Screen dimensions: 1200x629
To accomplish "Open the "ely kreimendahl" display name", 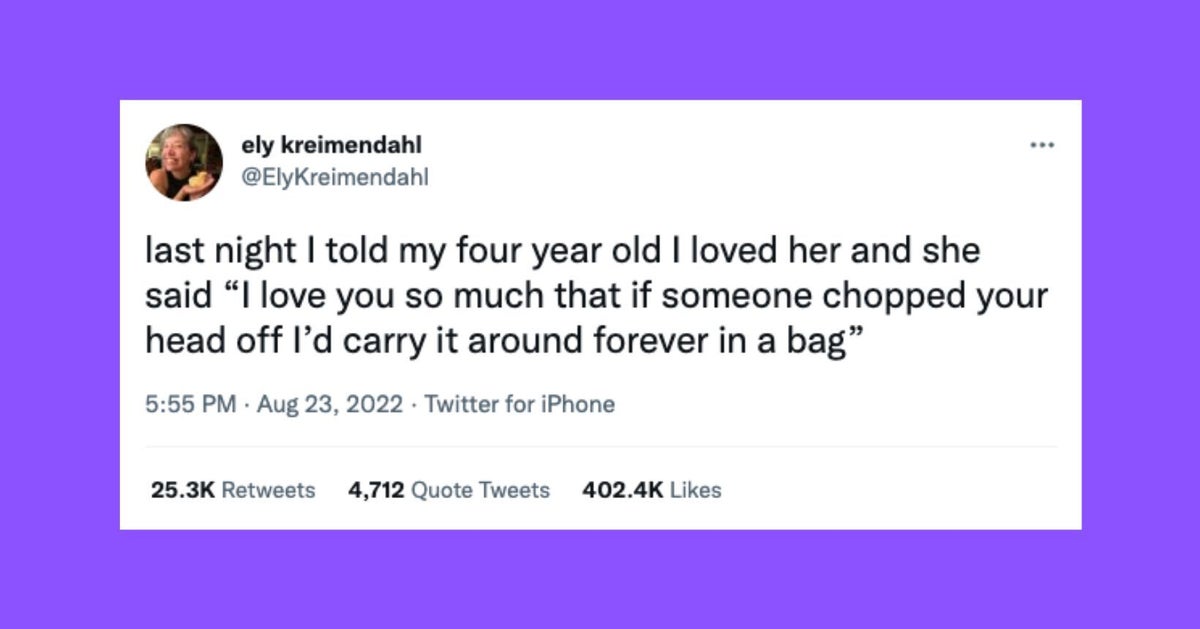I will (x=331, y=146).
